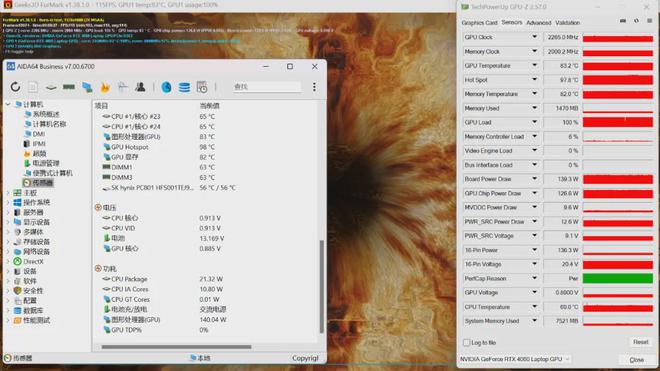The width and height of the screenshot is (660, 371).
Task: Click the AIDA64 vertical scrollbar thumb
Action: coord(322,286)
